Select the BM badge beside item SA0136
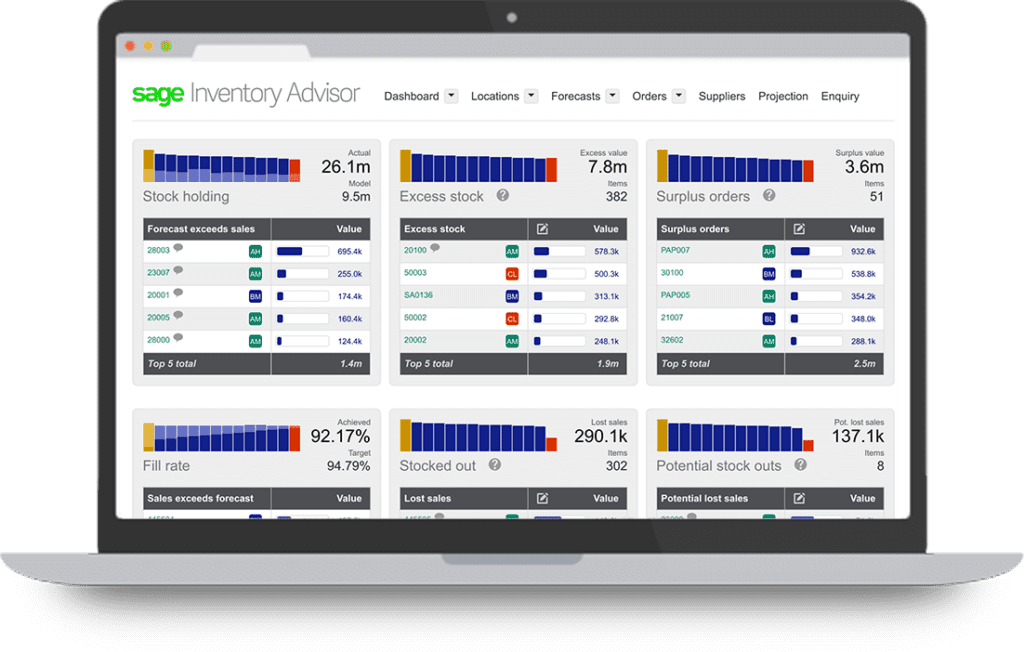This screenshot has width=1024, height=652. pos(513,296)
